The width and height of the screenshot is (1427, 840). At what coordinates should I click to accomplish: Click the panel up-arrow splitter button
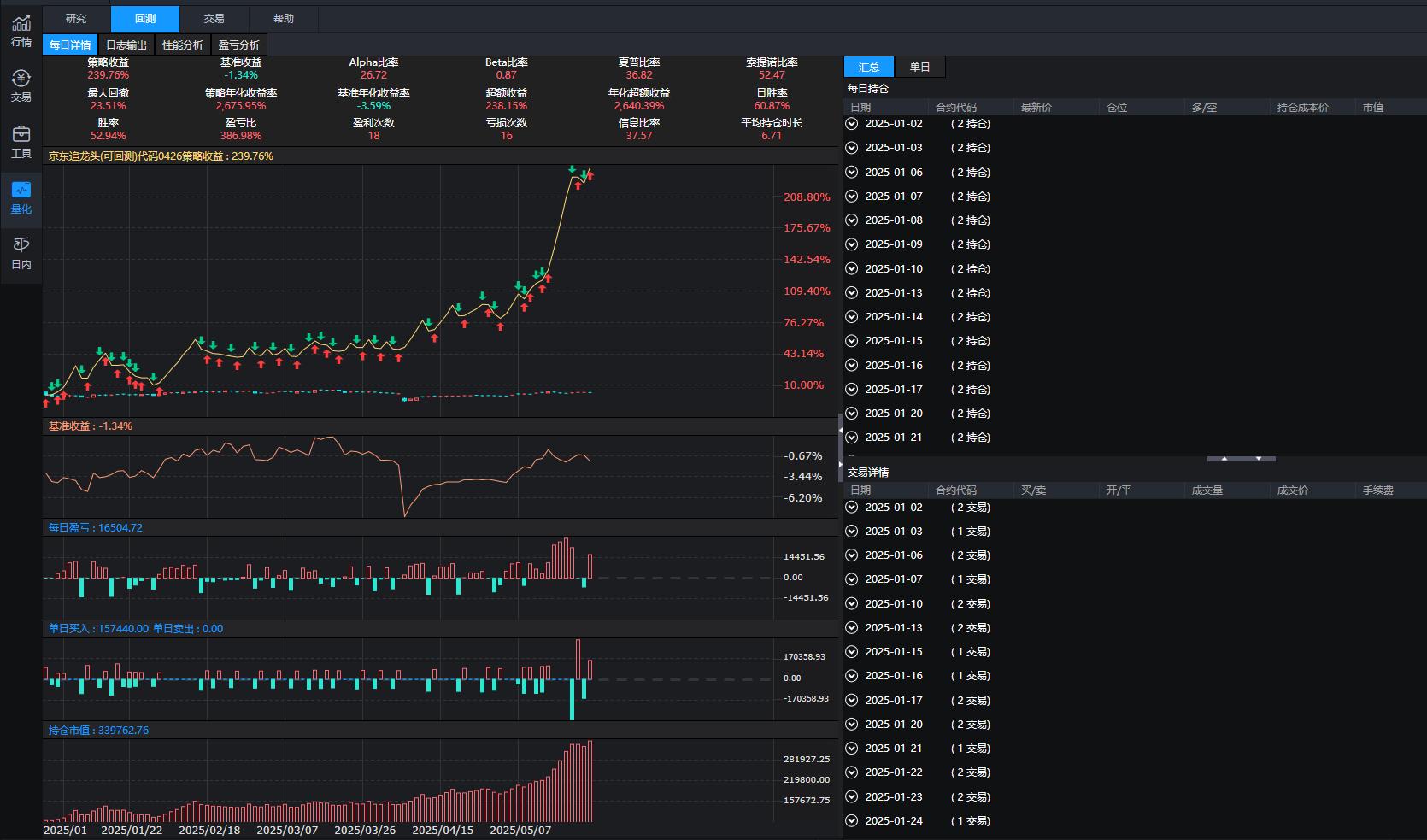click(x=1224, y=459)
